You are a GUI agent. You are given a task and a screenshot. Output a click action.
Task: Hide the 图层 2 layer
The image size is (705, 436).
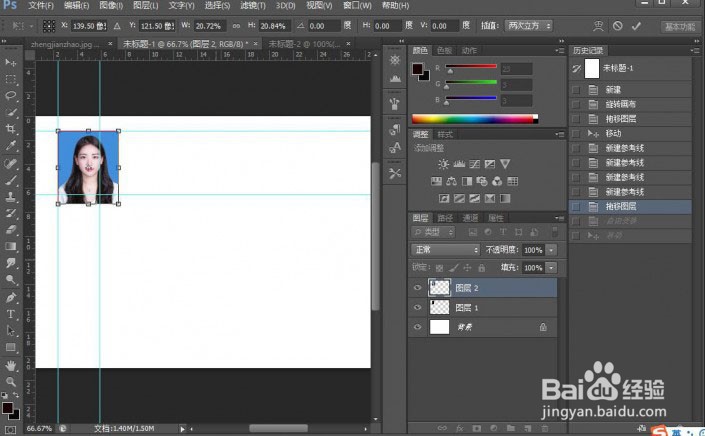(x=417, y=288)
